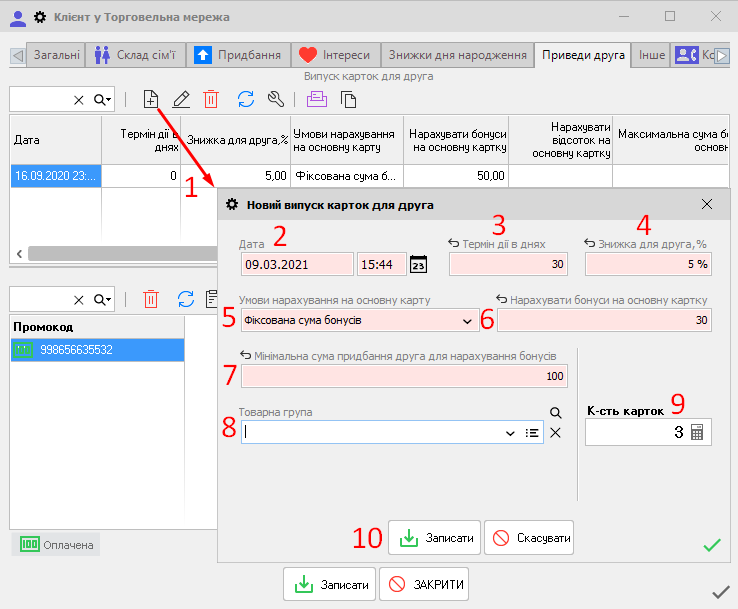
Task: Click the pencil edit icon in upper toolbar
Action: click(x=181, y=99)
